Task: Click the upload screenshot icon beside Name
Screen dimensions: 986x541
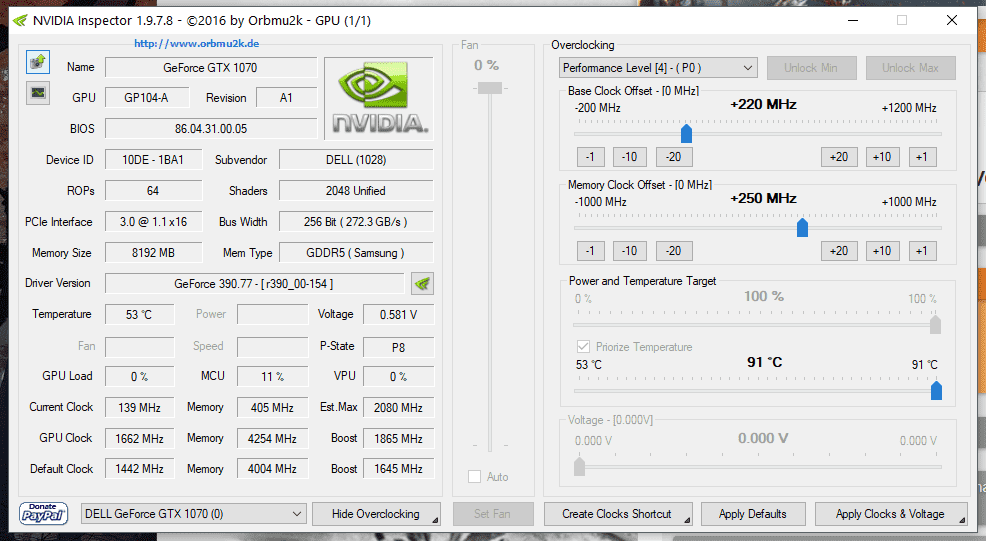Action: [x=38, y=62]
